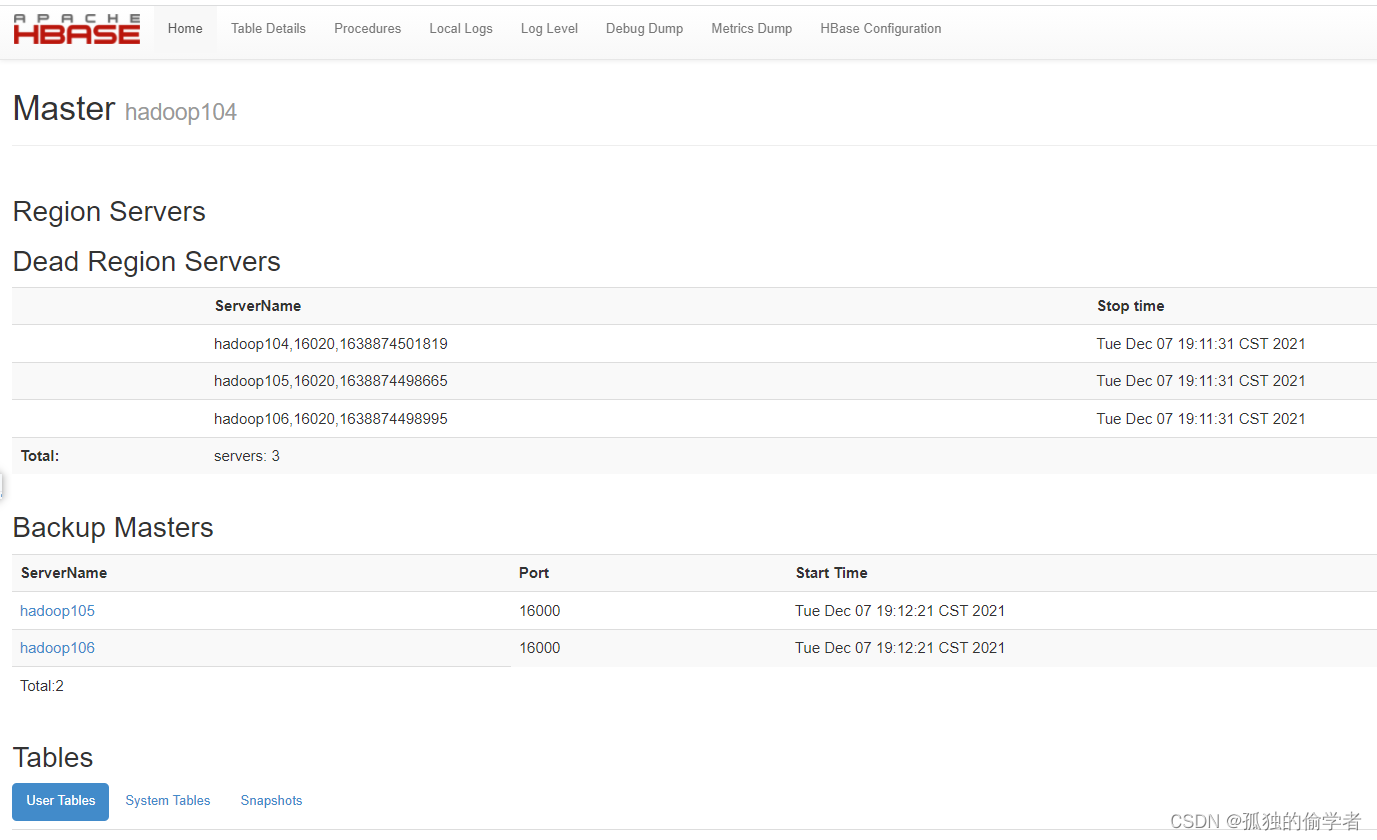The height and width of the screenshot is (840, 1377).
Task: Click the Stop time column header
Action: (1130, 306)
